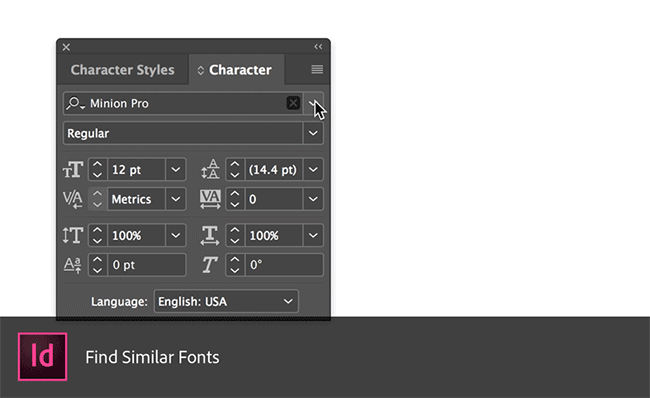The height and width of the screenshot is (398, 650).
Task: Click the leading icon
Action: [210, 169]
